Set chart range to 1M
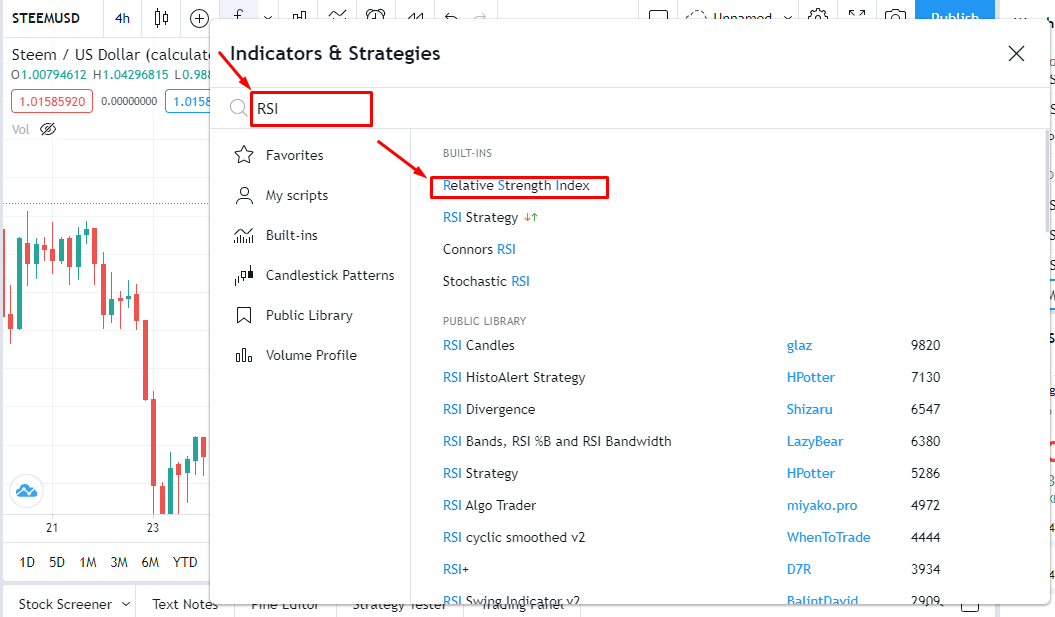 pyautogui.click(x=88, y=562)
